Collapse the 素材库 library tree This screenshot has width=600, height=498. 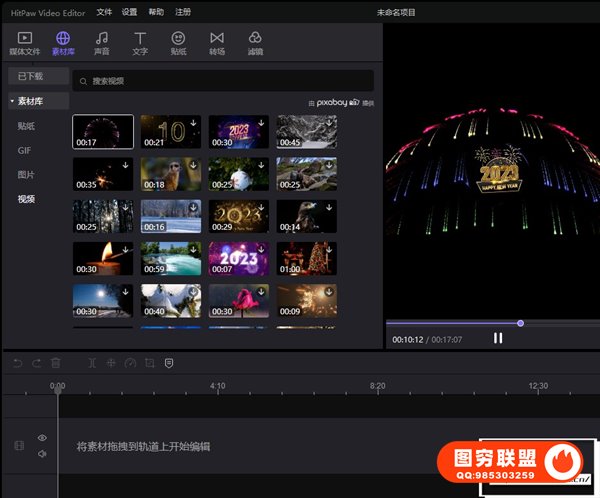13,101
